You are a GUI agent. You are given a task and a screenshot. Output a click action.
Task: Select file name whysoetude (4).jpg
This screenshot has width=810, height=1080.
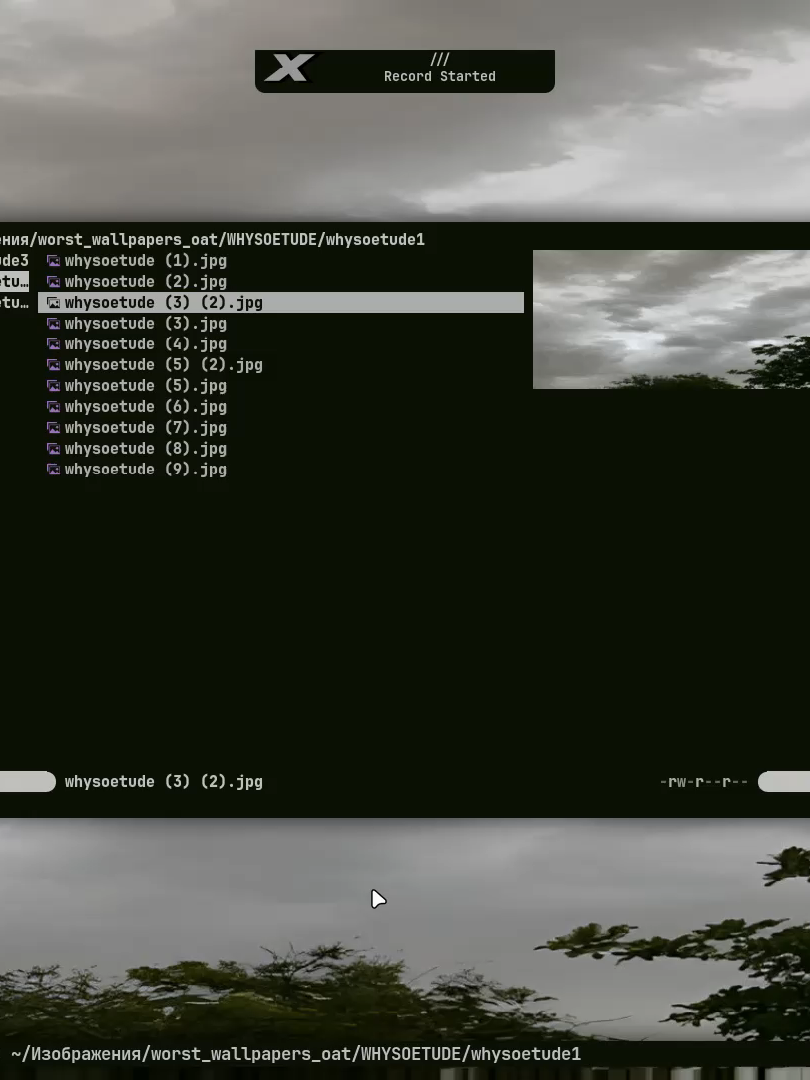(x=146, y=344)
